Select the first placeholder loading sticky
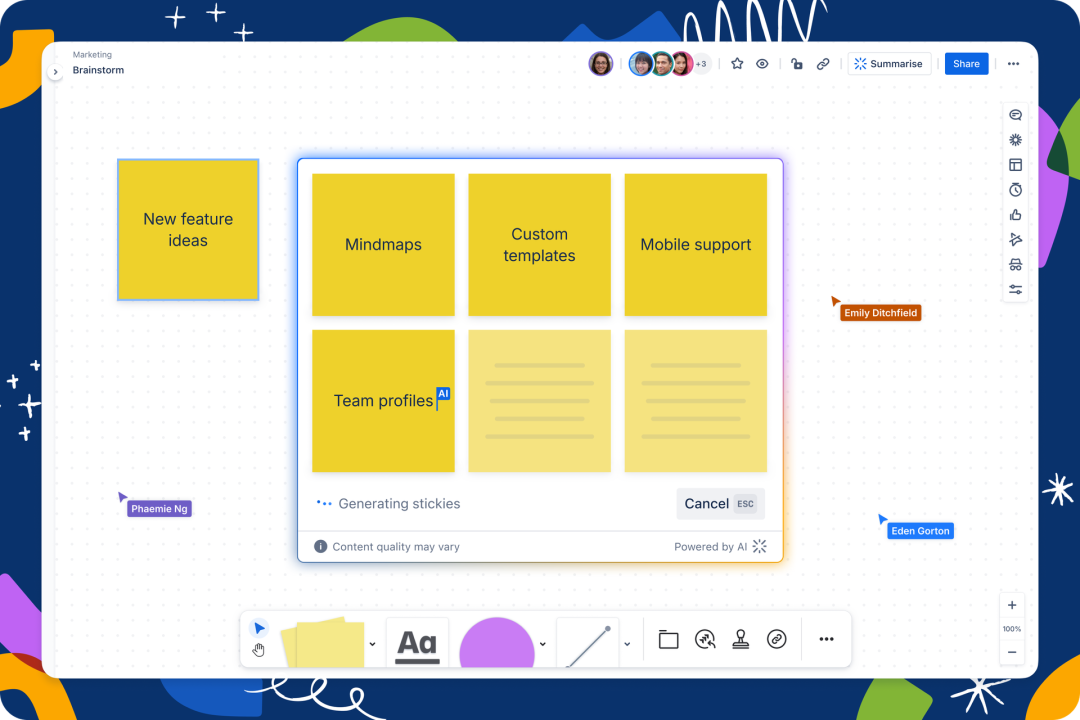Viewport: 1080px width, 720px height. (x=539, y=401)
